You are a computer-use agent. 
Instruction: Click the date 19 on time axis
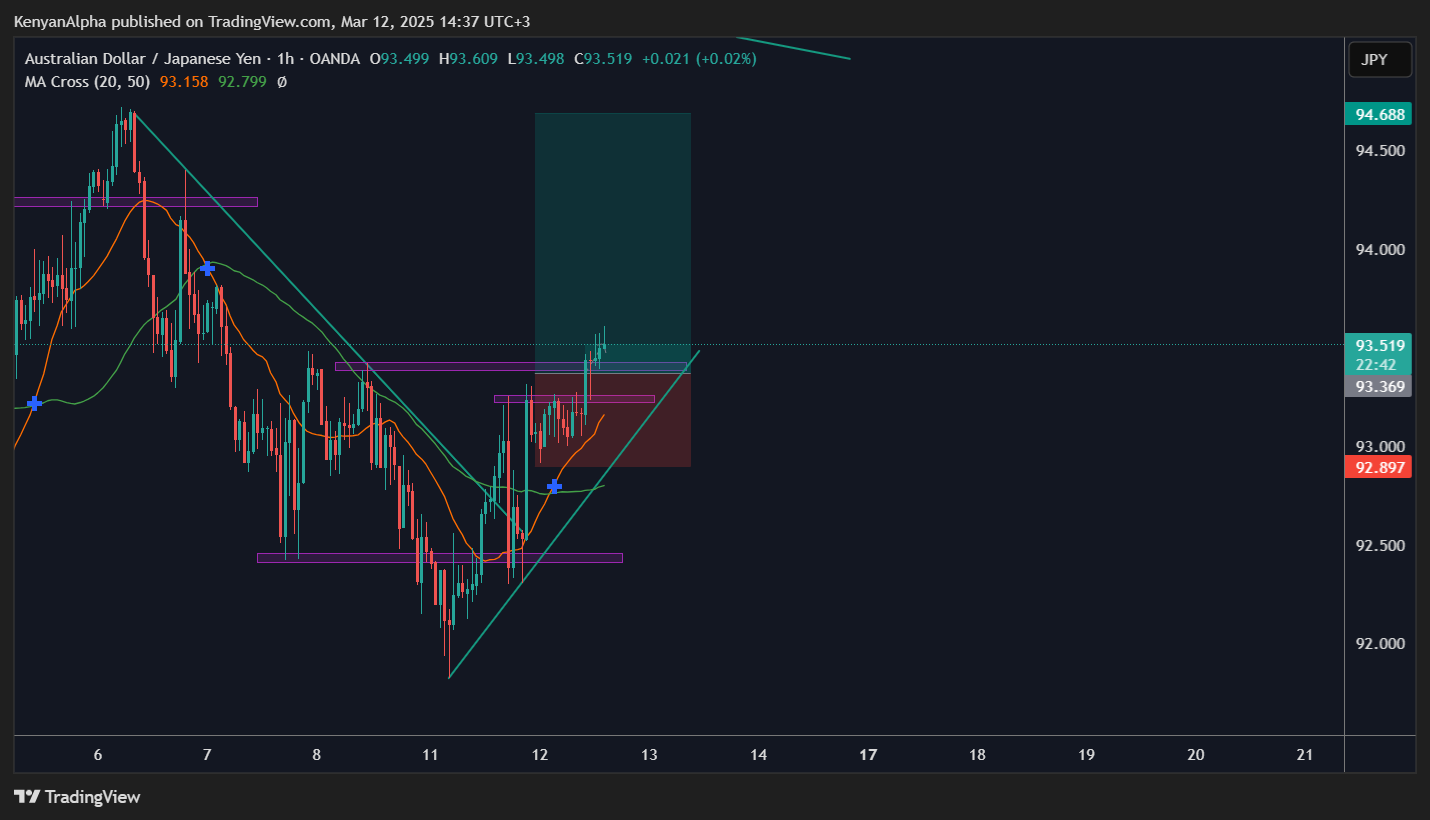coord(1086,755)
